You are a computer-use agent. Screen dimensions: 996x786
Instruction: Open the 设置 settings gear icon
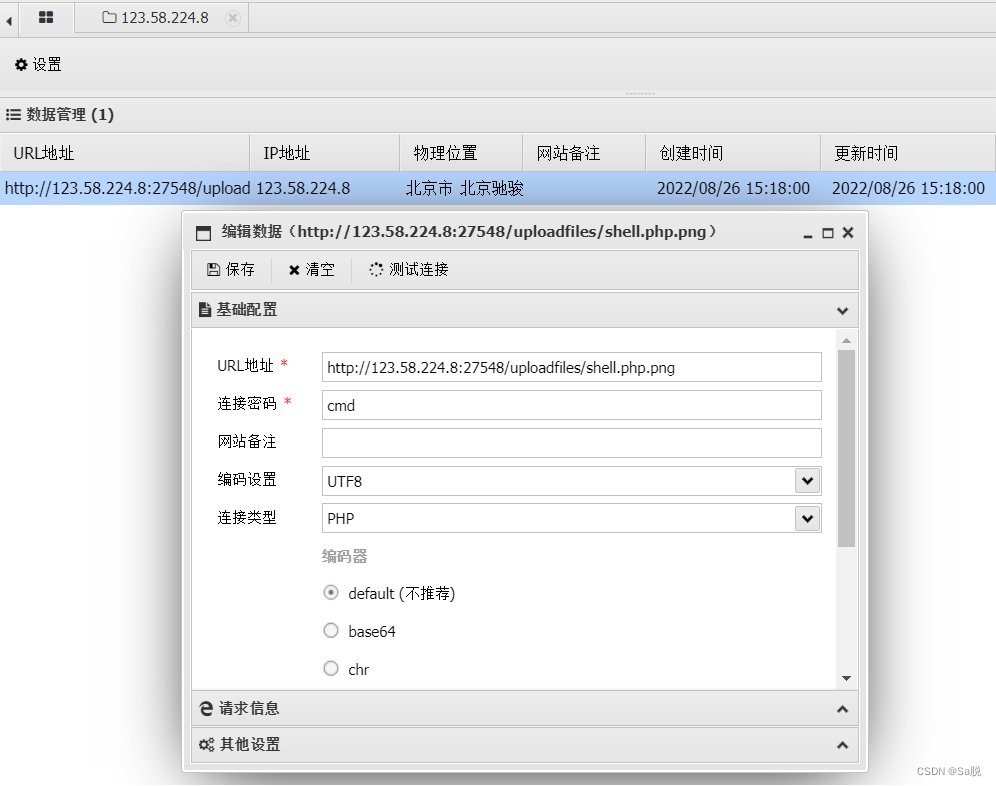point(22,64)
